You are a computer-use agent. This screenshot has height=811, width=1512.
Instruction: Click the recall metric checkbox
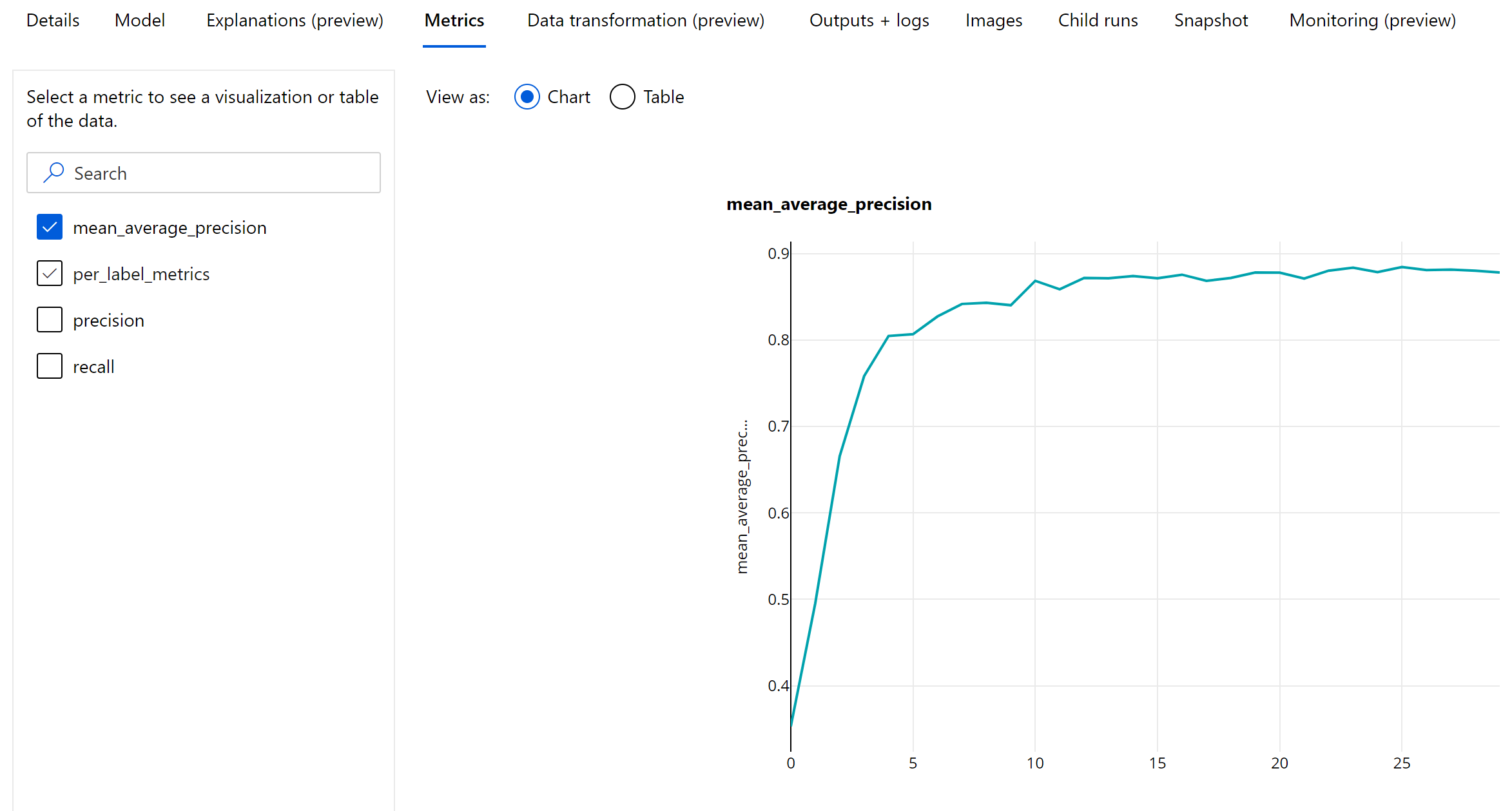click(49, 365)
